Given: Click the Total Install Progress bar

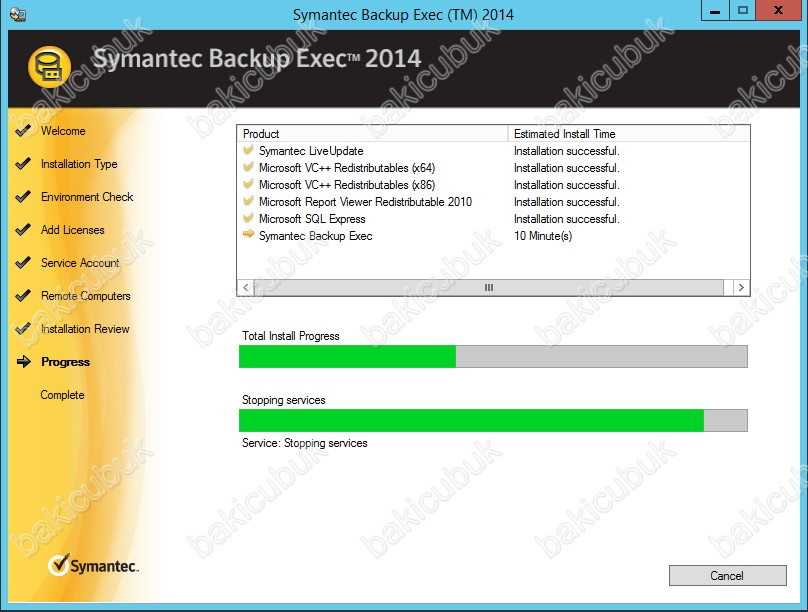Looking at the screenshot, I should coord(493,356).
